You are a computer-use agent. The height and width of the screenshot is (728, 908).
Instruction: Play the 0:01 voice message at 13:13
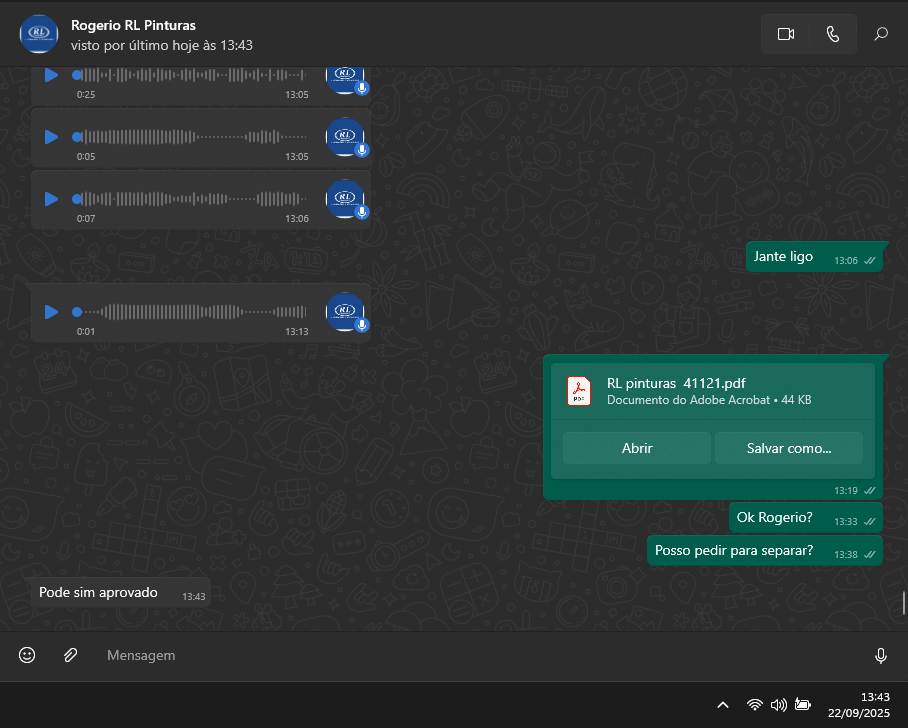click(x=51, y=312)
